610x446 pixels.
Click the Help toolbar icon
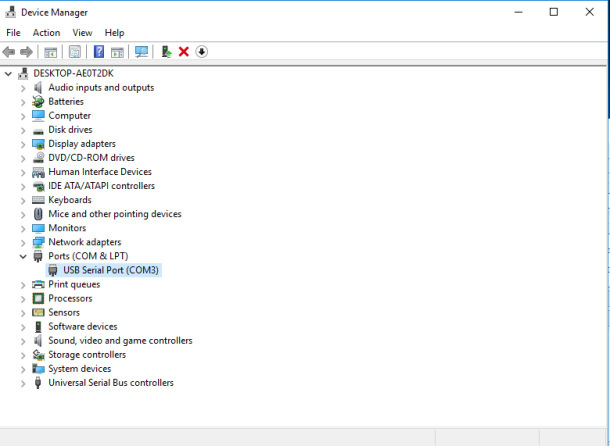point(99,52)
